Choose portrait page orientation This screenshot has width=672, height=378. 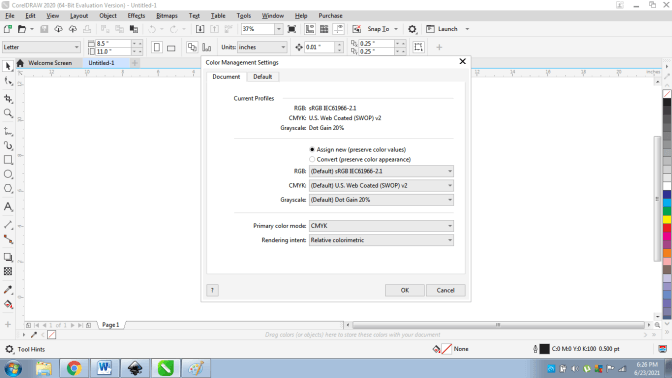coord(157,47)
